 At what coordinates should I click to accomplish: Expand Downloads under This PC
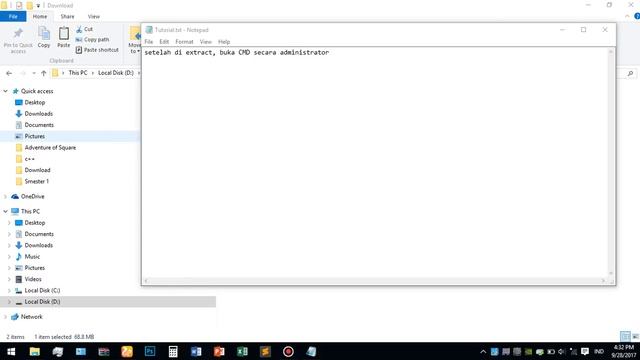pos(9,245)
